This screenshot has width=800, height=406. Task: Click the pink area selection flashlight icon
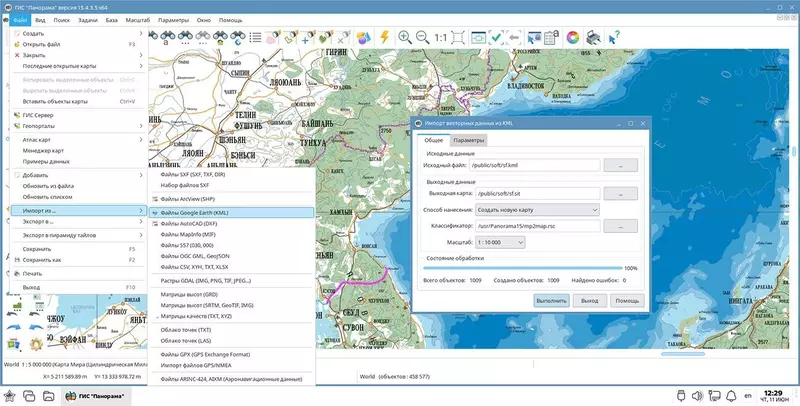pyautogui.click(x=273, y=37)
